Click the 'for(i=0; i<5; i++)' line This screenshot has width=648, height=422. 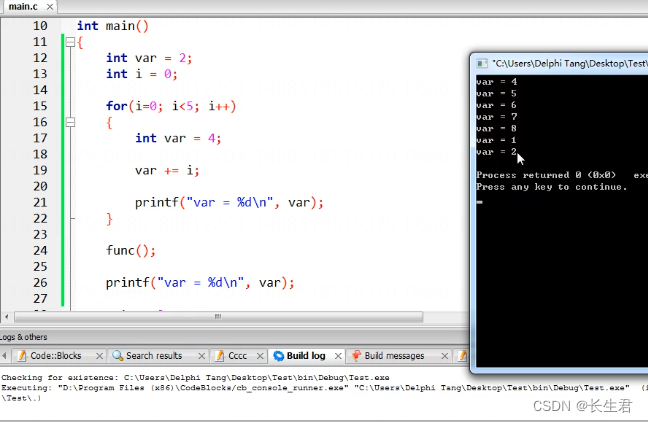point(171,106)
